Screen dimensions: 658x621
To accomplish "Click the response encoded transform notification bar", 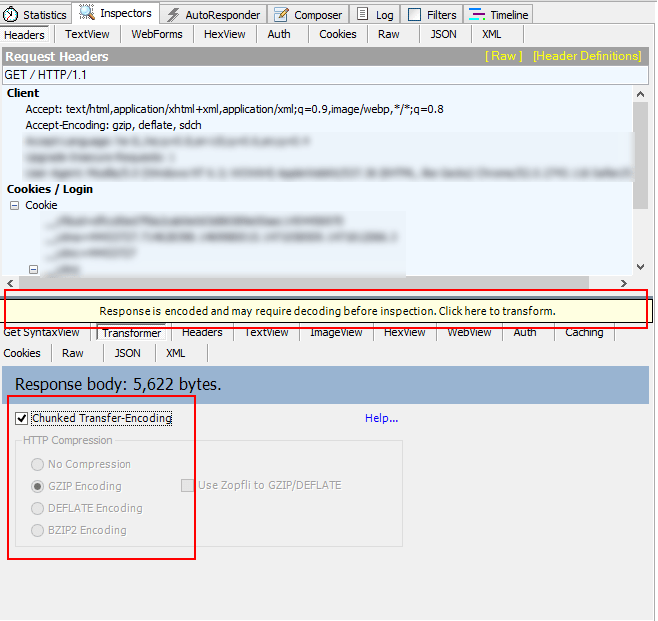I will coord(327,311).
